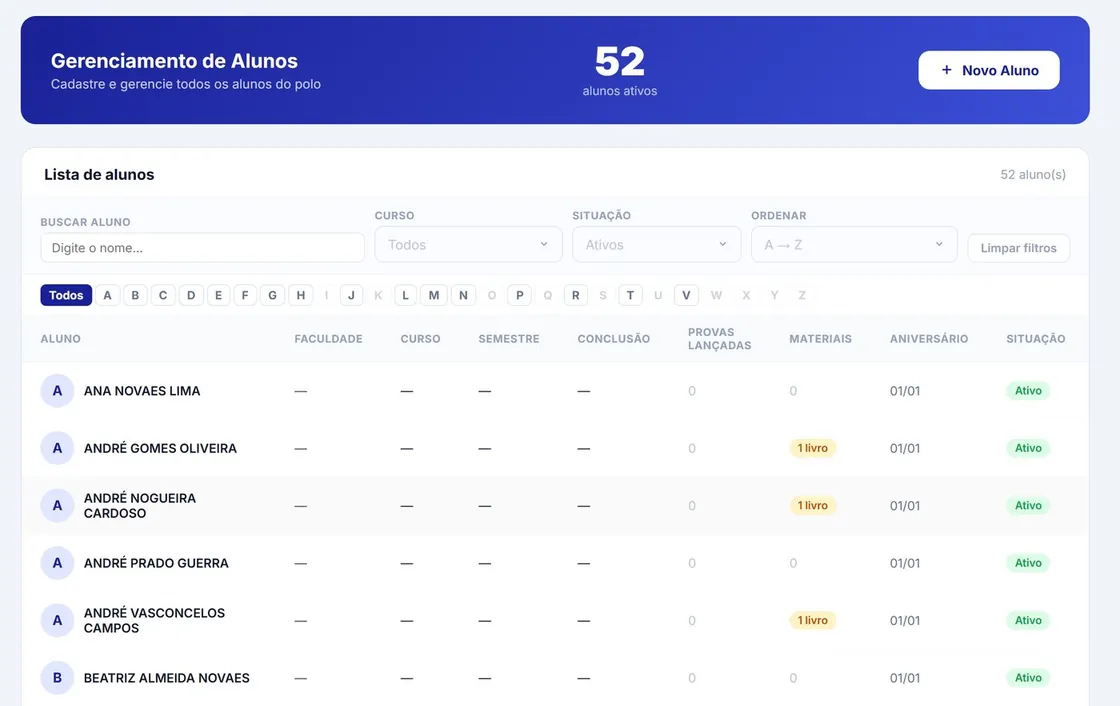Click the name BEATRIZ ALMEIDA NOVAES
The image size is (1120, 706).
[x=166, y=678]
